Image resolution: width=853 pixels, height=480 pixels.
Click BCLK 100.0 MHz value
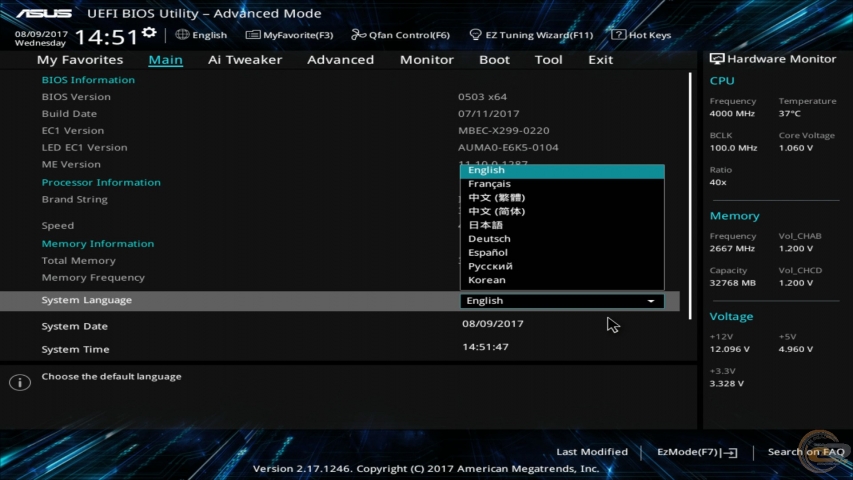pos(733,148)
